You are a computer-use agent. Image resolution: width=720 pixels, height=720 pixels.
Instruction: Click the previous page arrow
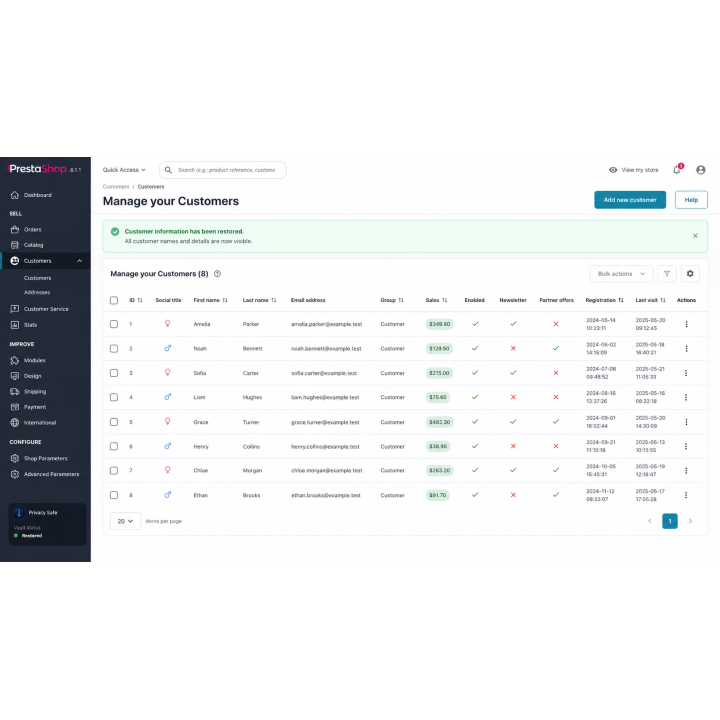click(x=649, y=521)
